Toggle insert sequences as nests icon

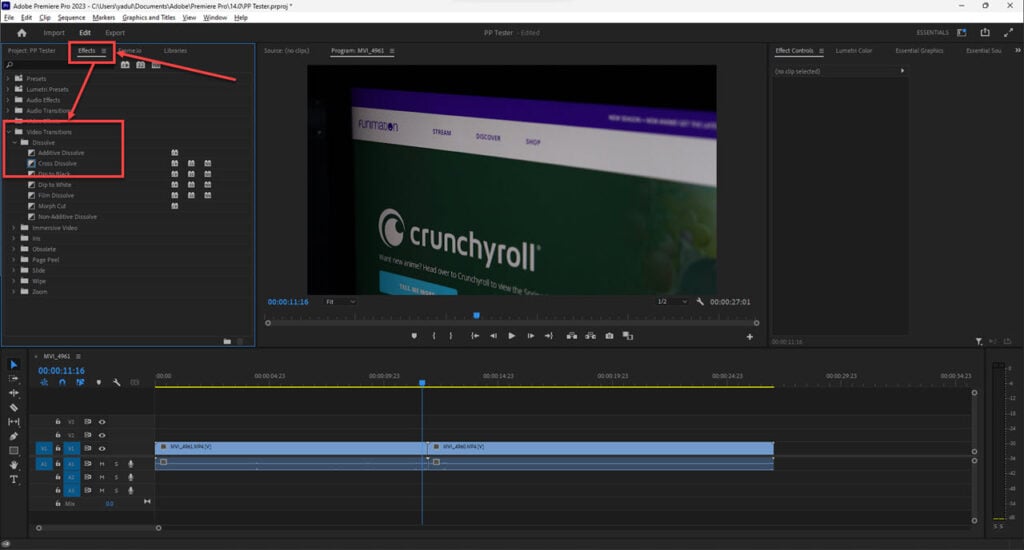click(x=44, y=383)
